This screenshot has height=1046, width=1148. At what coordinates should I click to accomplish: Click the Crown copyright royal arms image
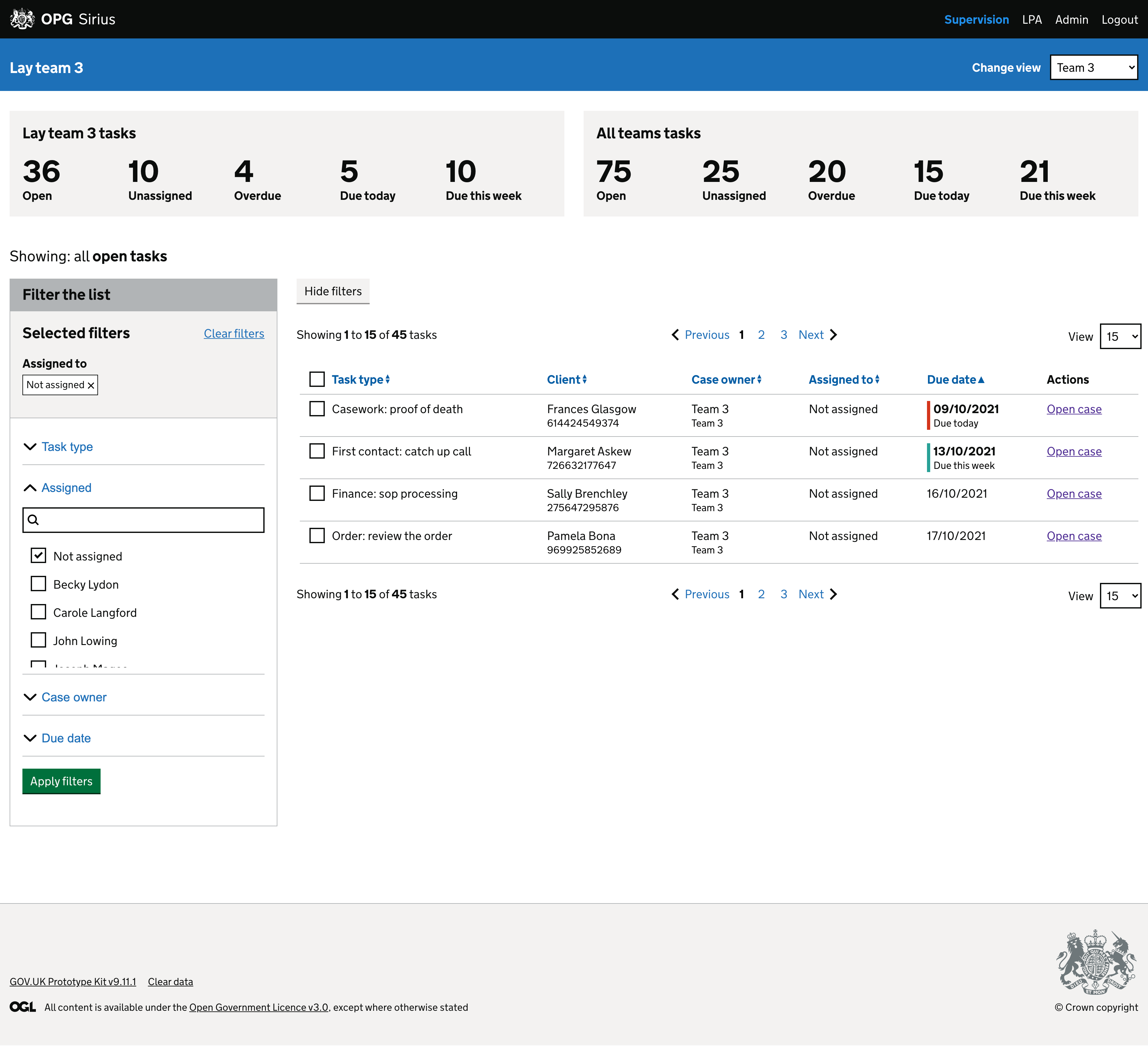pos(1096,963)
